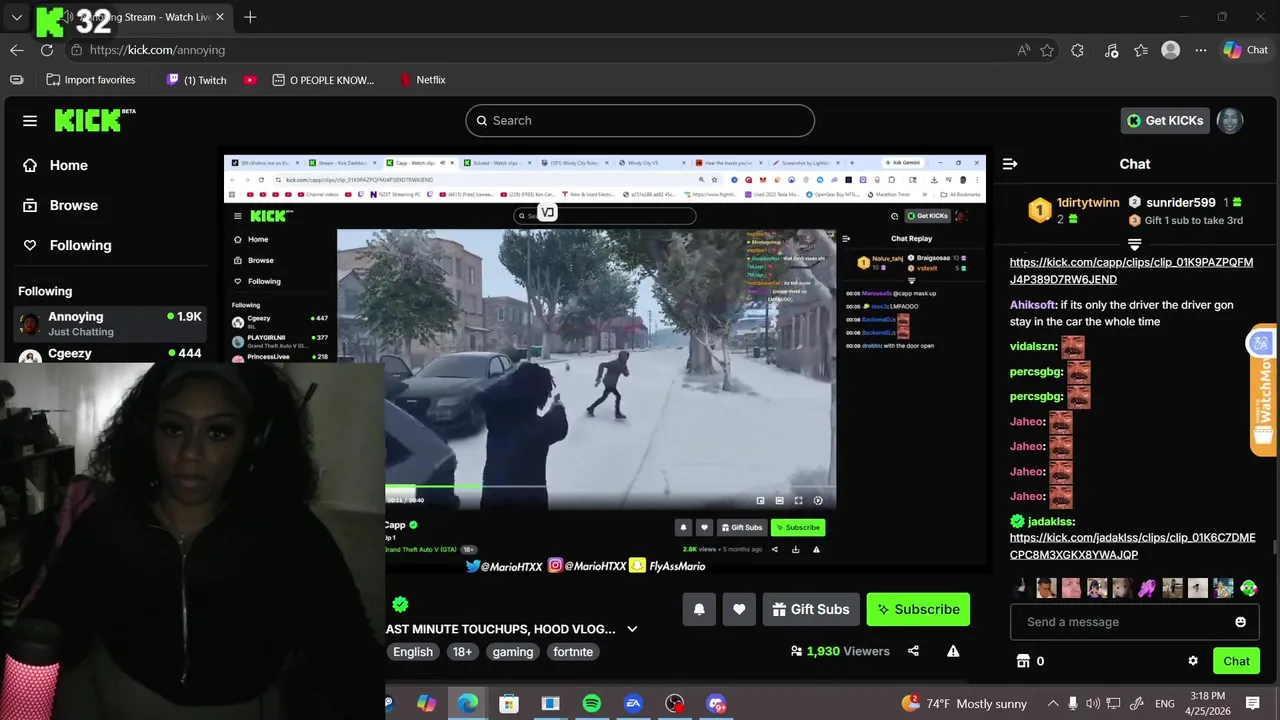Click the Gift Subs button

[x=811, y=609]
